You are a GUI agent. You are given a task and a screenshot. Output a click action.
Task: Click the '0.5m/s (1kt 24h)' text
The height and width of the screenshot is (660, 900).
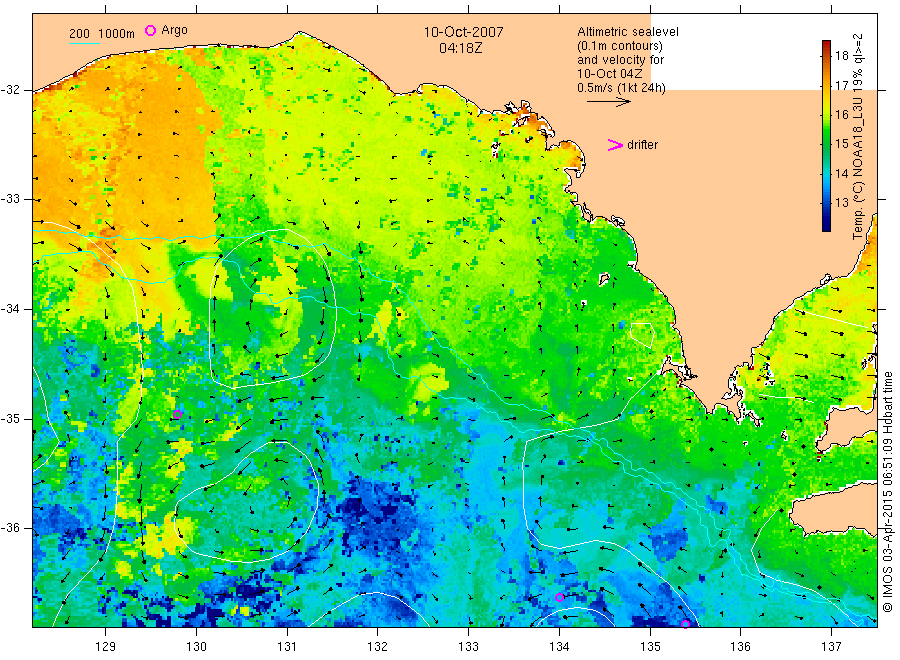622,88
